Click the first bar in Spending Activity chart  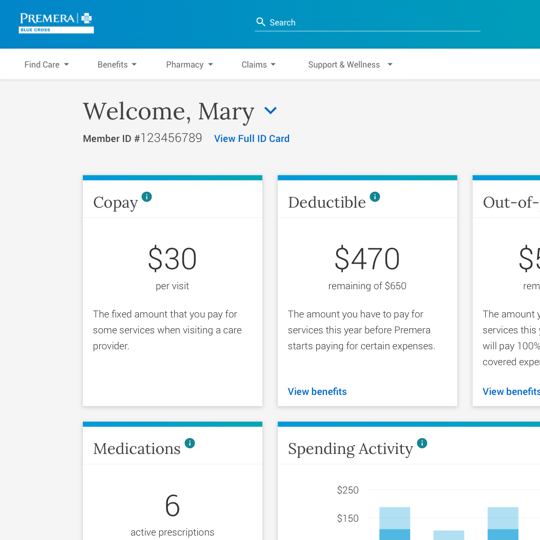(x=395, y=523)
